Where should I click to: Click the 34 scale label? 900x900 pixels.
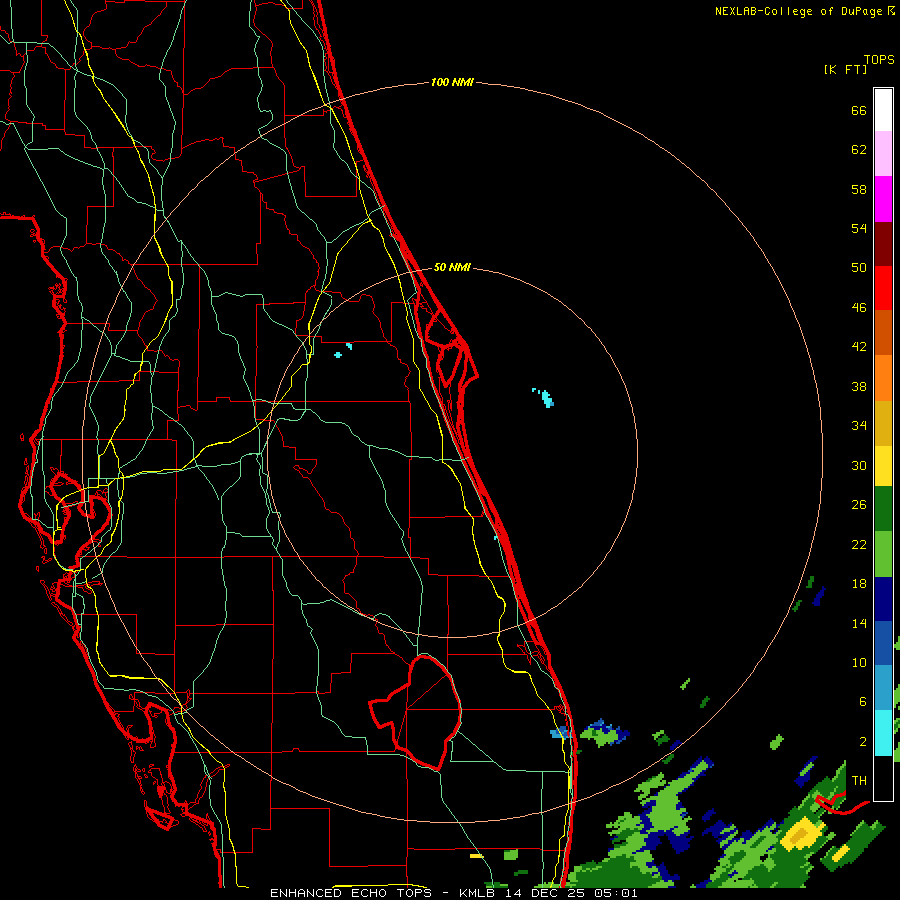tap(859, 425)
